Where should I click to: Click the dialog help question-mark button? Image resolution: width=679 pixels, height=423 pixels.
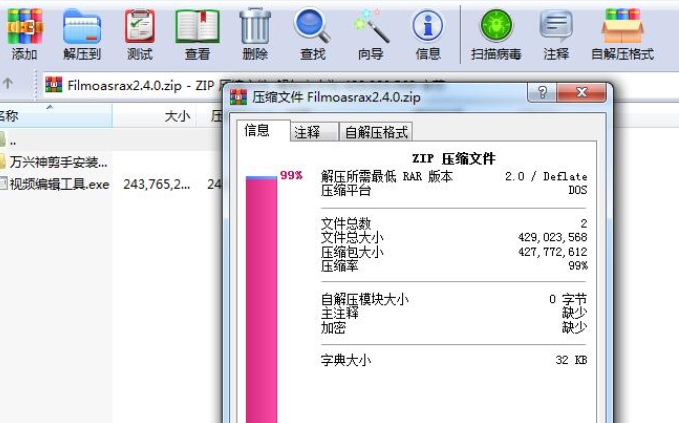click(x=542, y=92)
